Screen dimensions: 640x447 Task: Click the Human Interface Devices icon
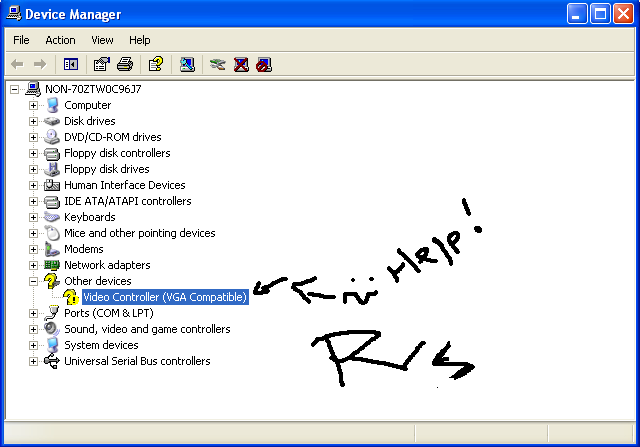tap(52, 185)
